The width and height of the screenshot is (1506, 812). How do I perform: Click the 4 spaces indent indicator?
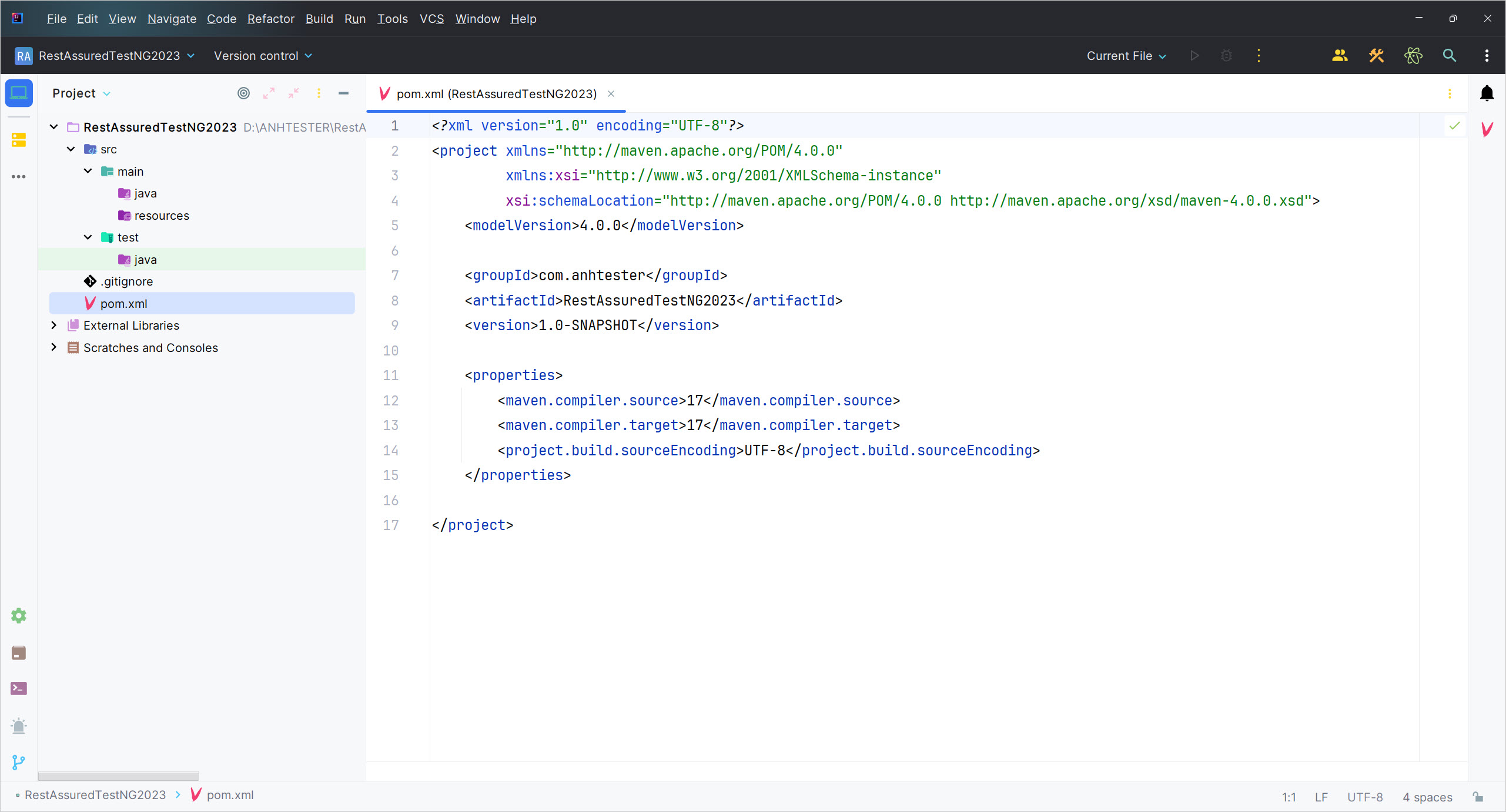tap(1427, 797)
